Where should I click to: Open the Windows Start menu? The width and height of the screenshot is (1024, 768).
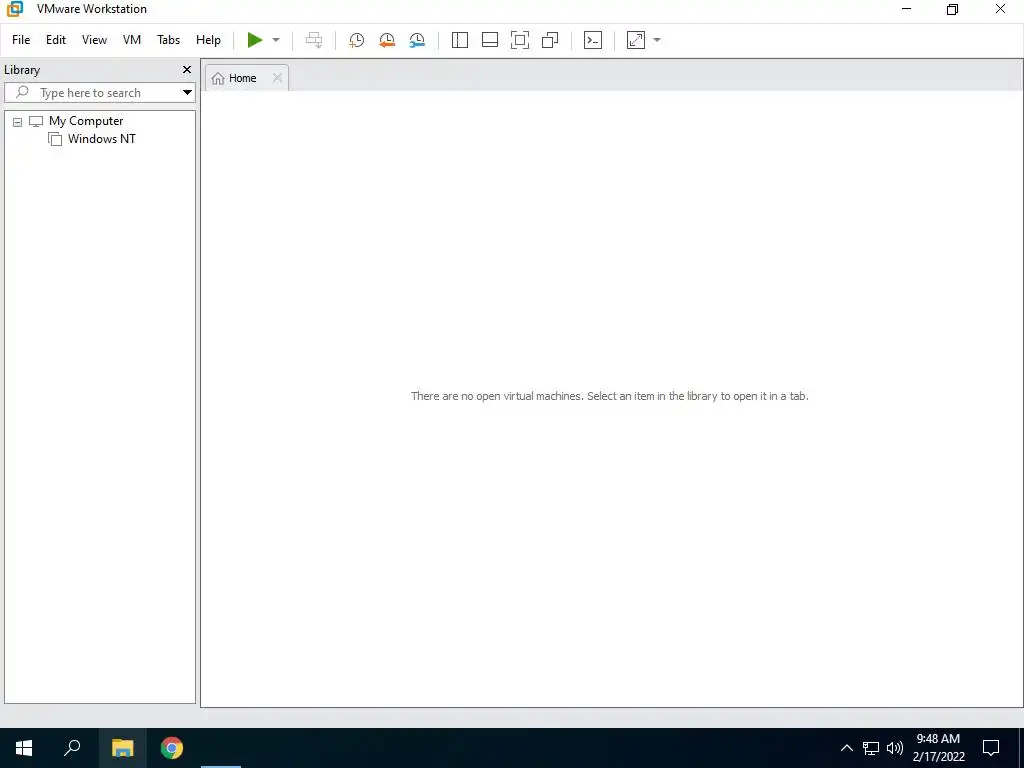coord(24,748)
